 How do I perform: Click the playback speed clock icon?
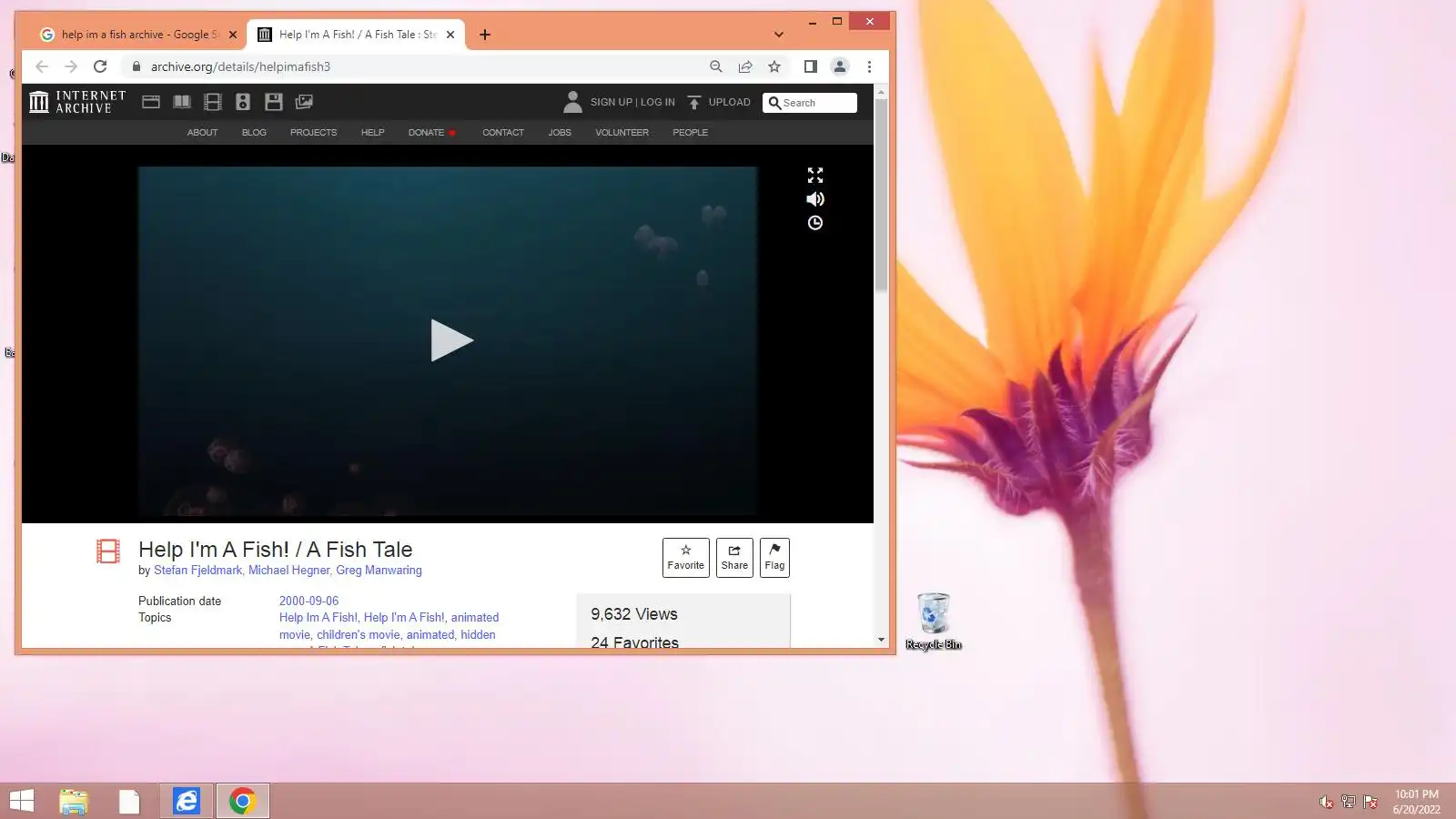tap(815, 223)
